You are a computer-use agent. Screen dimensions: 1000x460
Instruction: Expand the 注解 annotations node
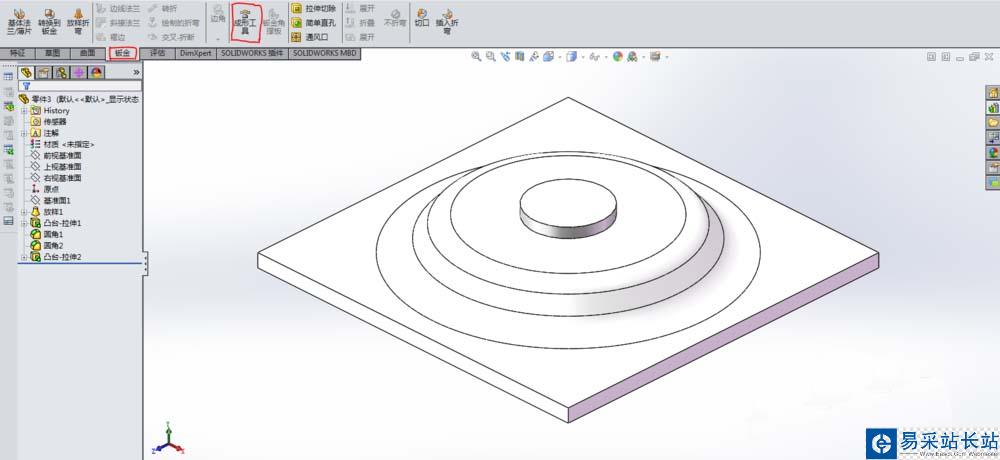[x=24, y=133]
